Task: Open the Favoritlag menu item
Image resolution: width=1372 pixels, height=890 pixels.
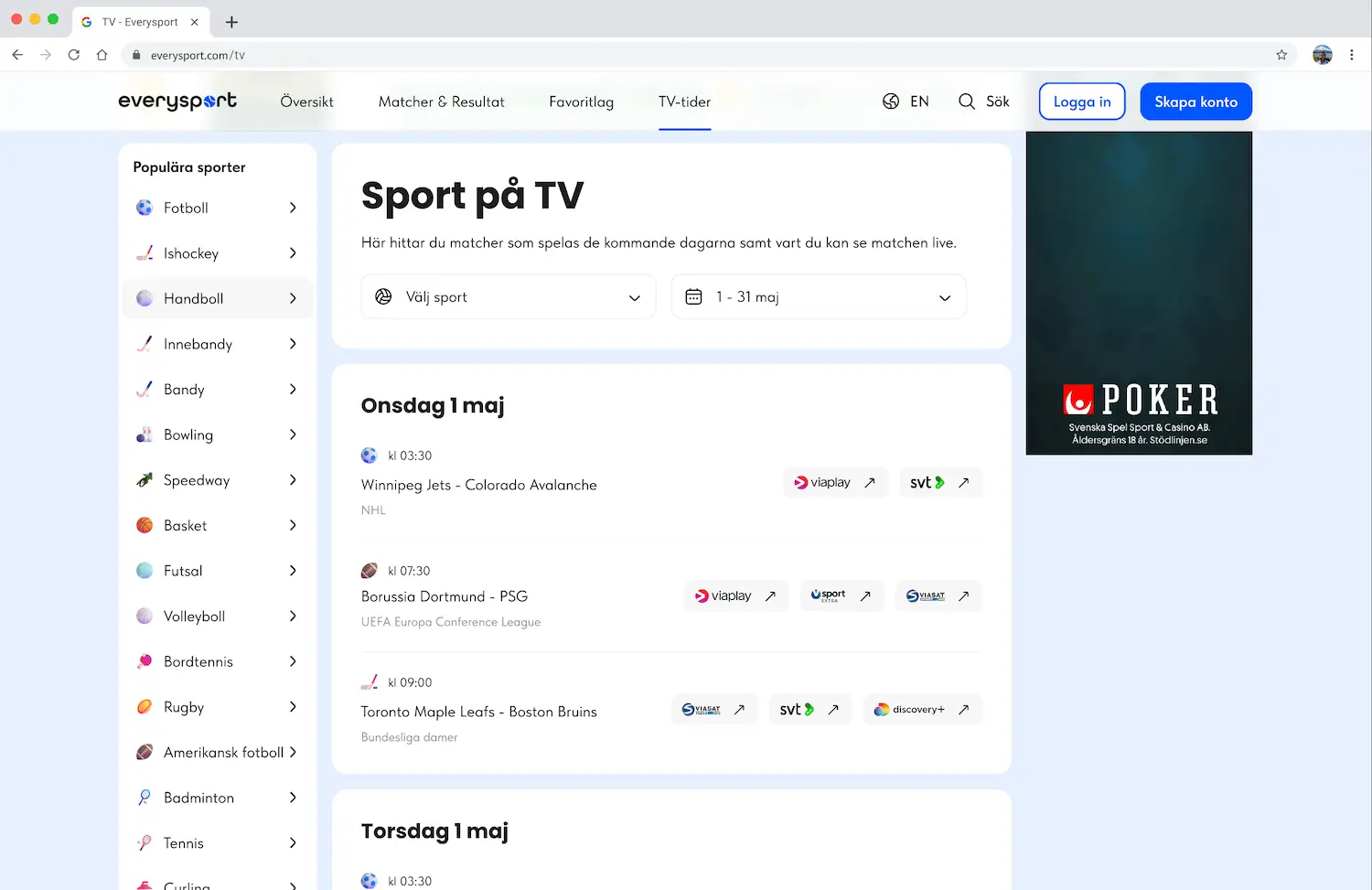Action: (x=582, y=102)
